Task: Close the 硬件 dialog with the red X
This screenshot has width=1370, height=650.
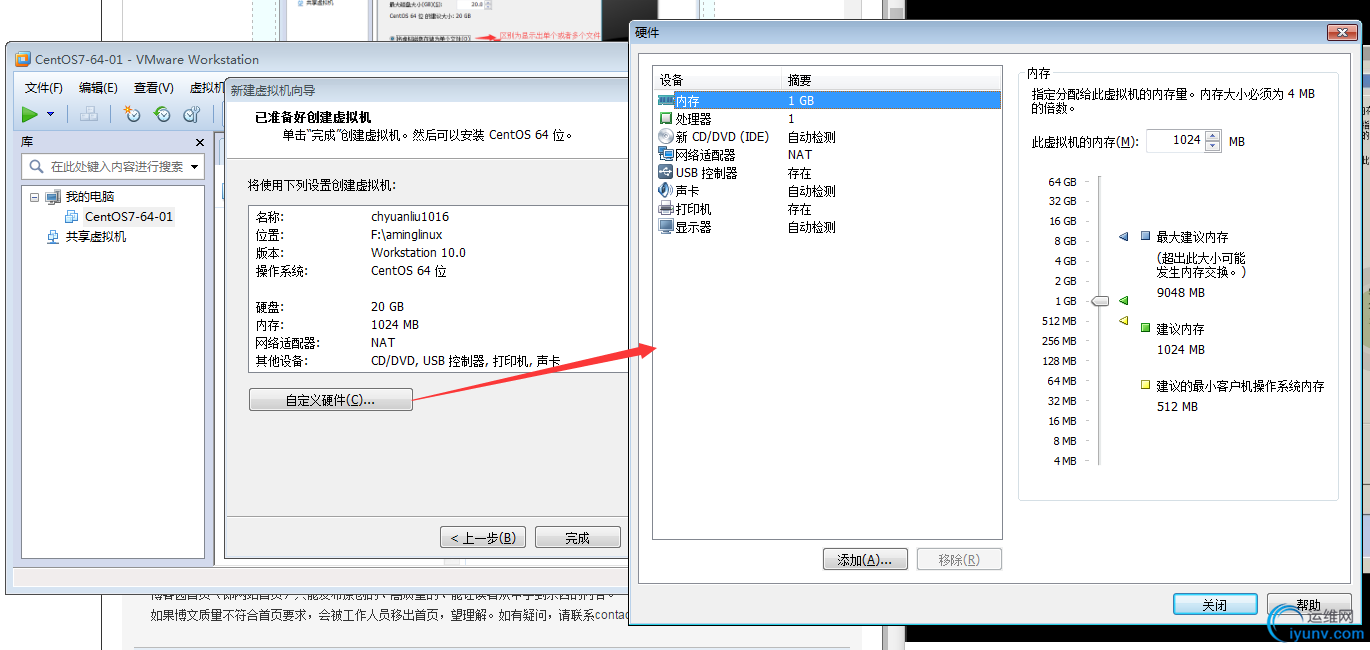Action: (1341, 33)
